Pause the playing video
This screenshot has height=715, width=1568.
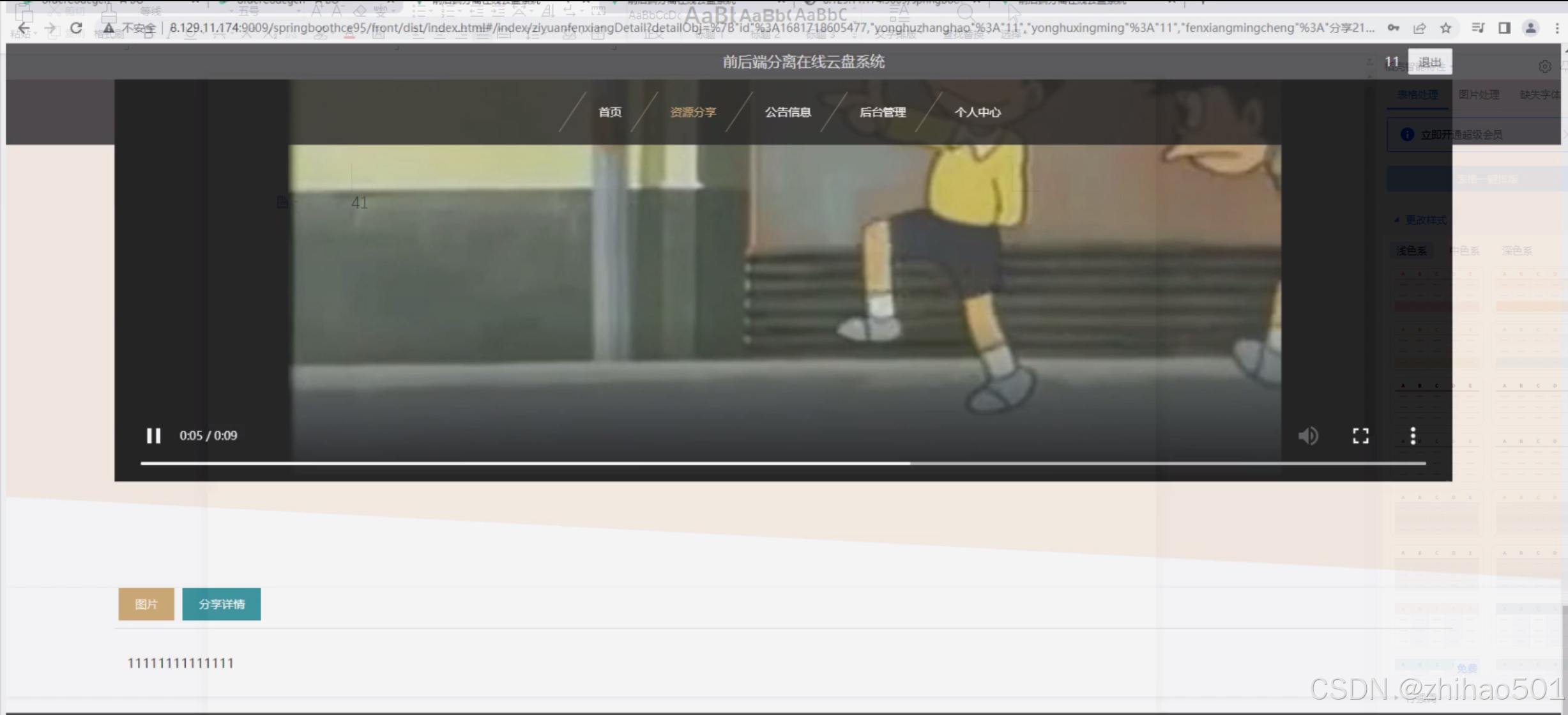point(153,436)
